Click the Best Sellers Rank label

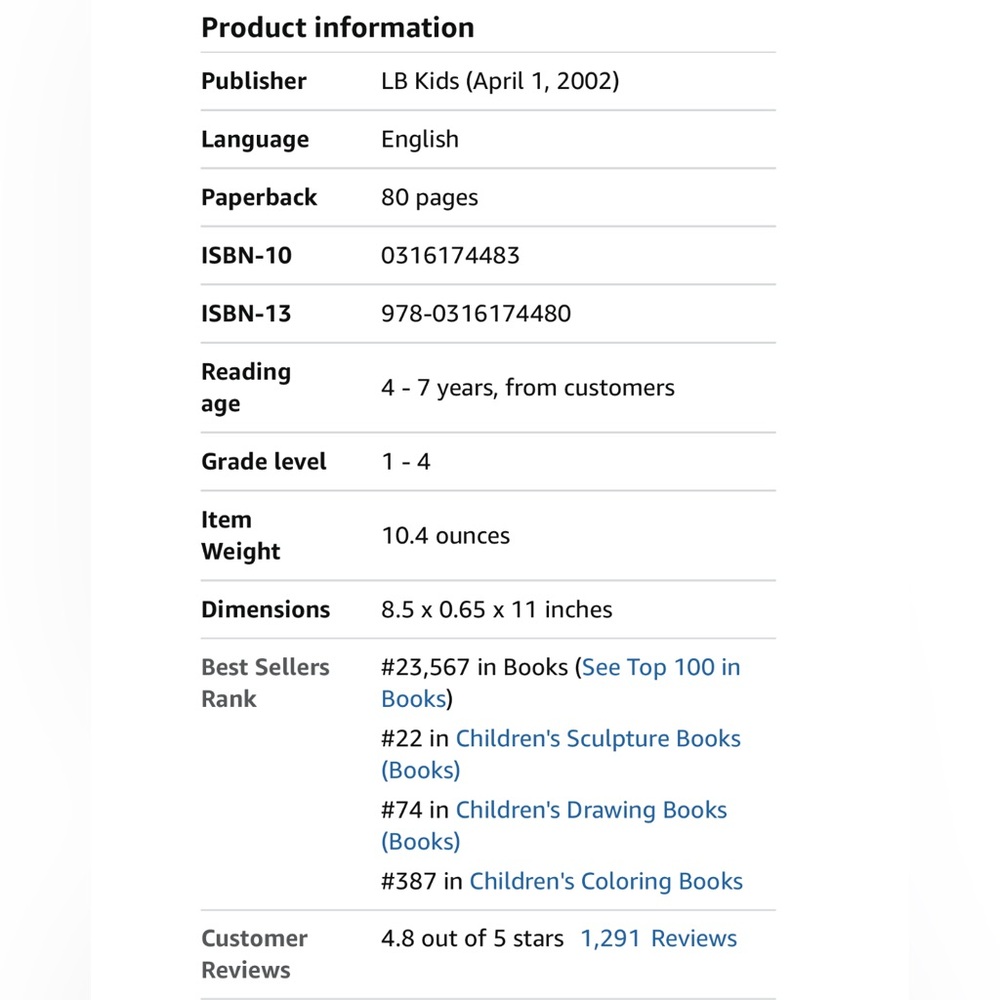point(265,683)
